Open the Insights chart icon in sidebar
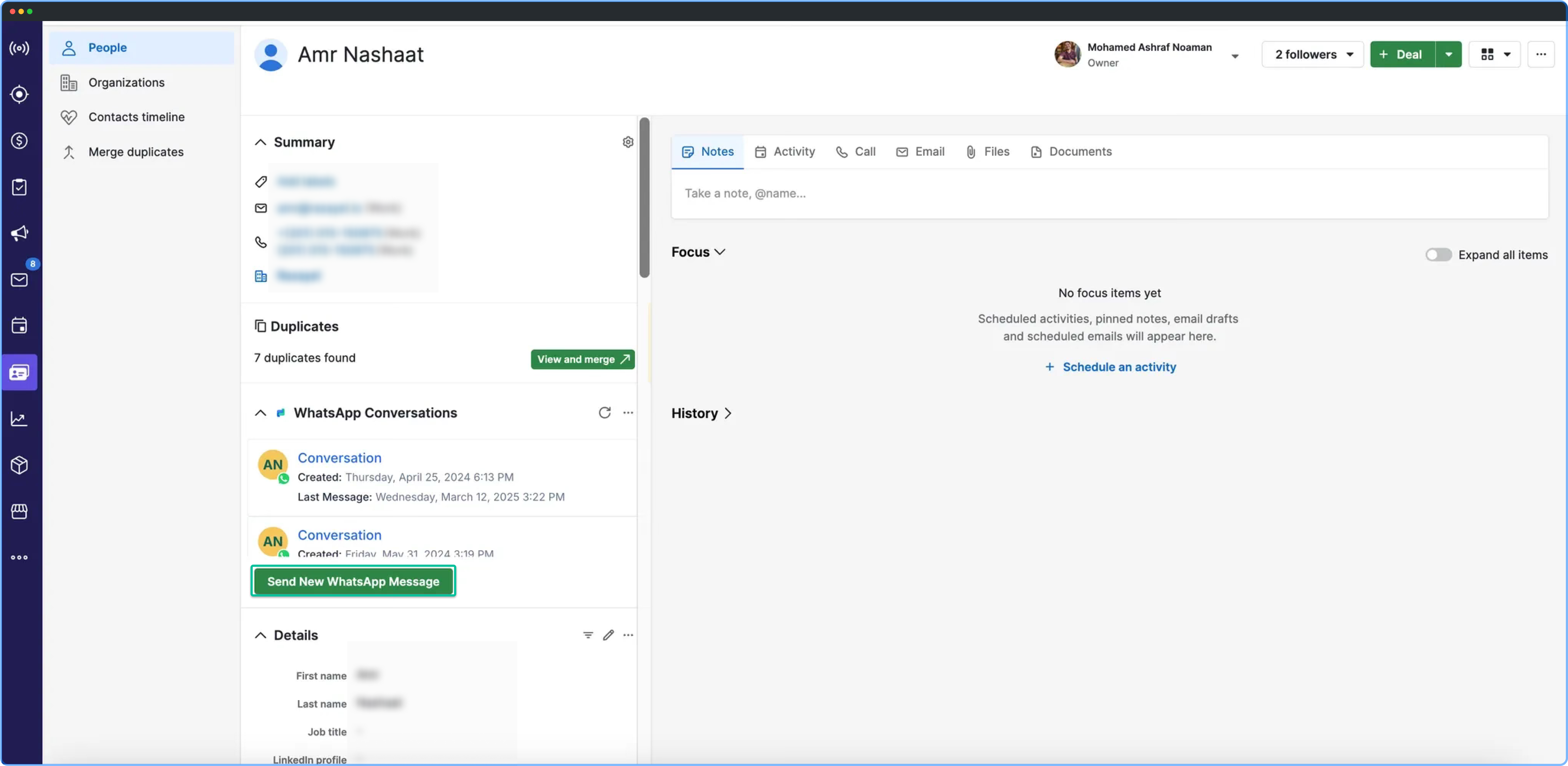 coord(19,419)
